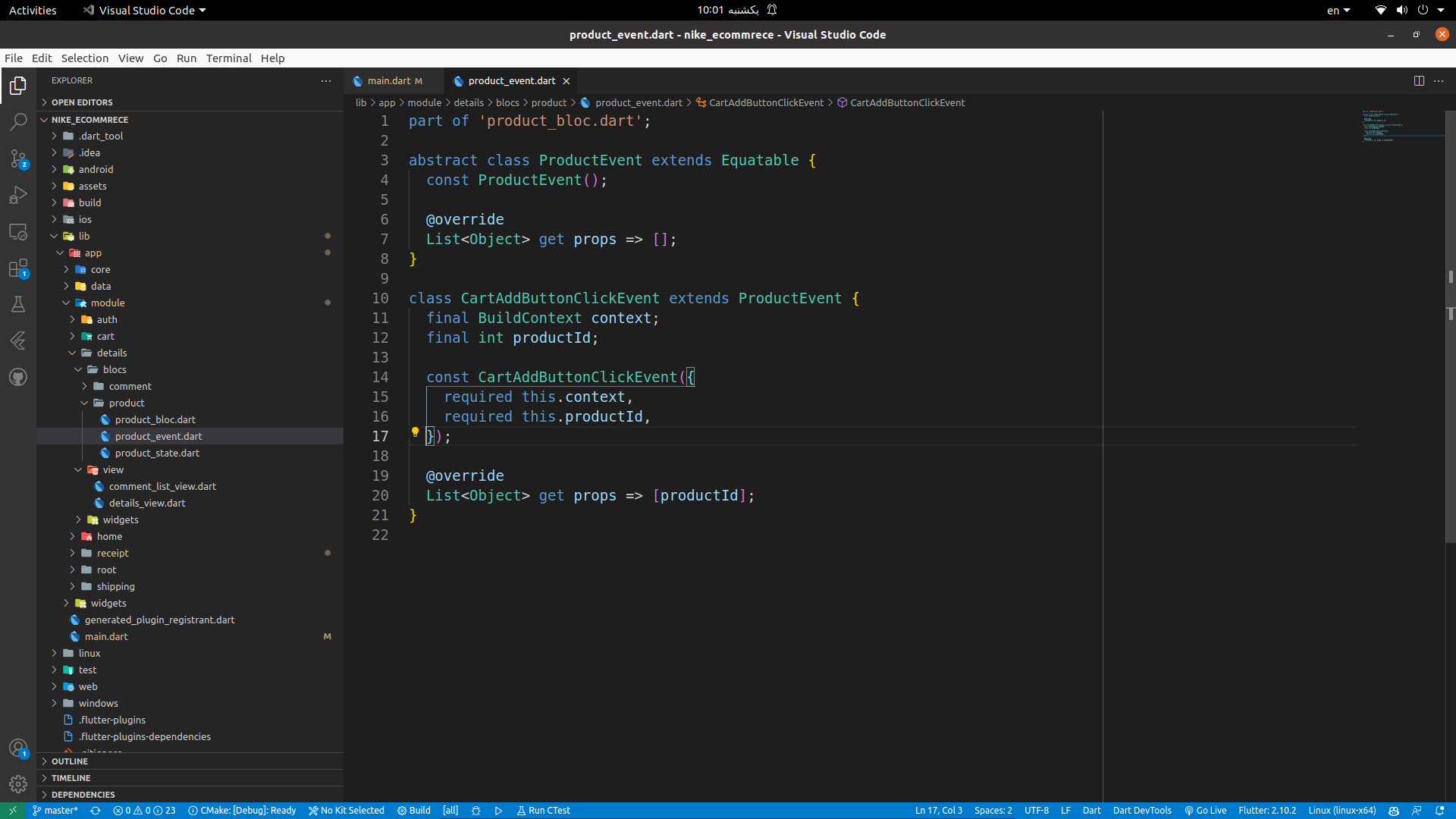1456x819 pixels.
Task: Click the master* git branch button
Action: coord(55,811)
